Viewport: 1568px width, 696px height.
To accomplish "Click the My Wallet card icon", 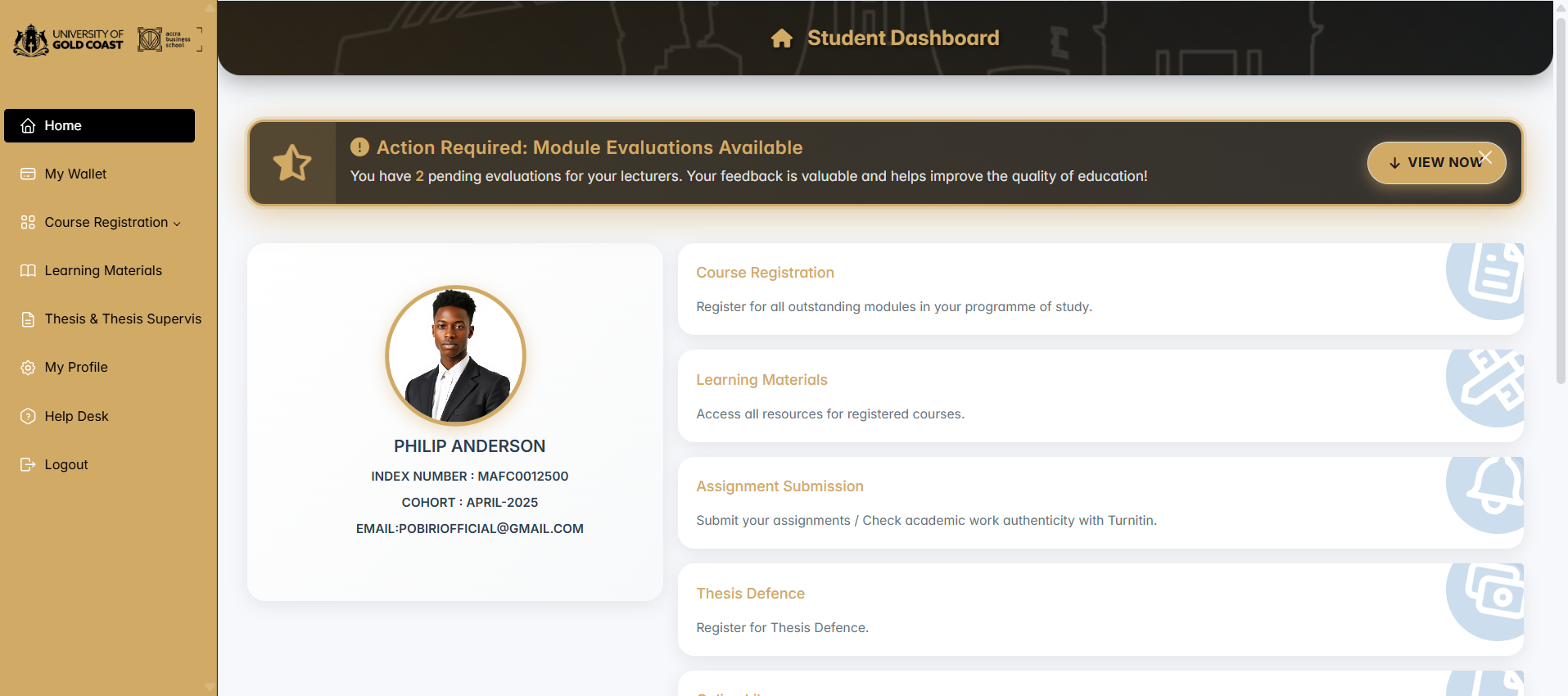I will coord(28,174).
